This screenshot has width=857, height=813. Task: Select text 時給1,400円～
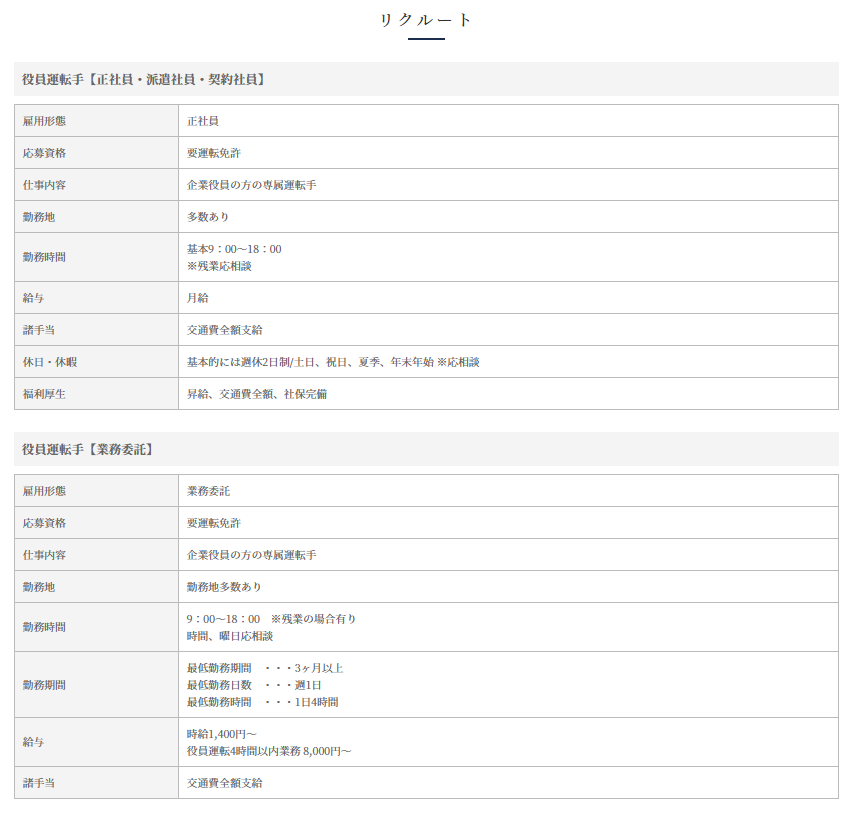click(x=221, y=734)
